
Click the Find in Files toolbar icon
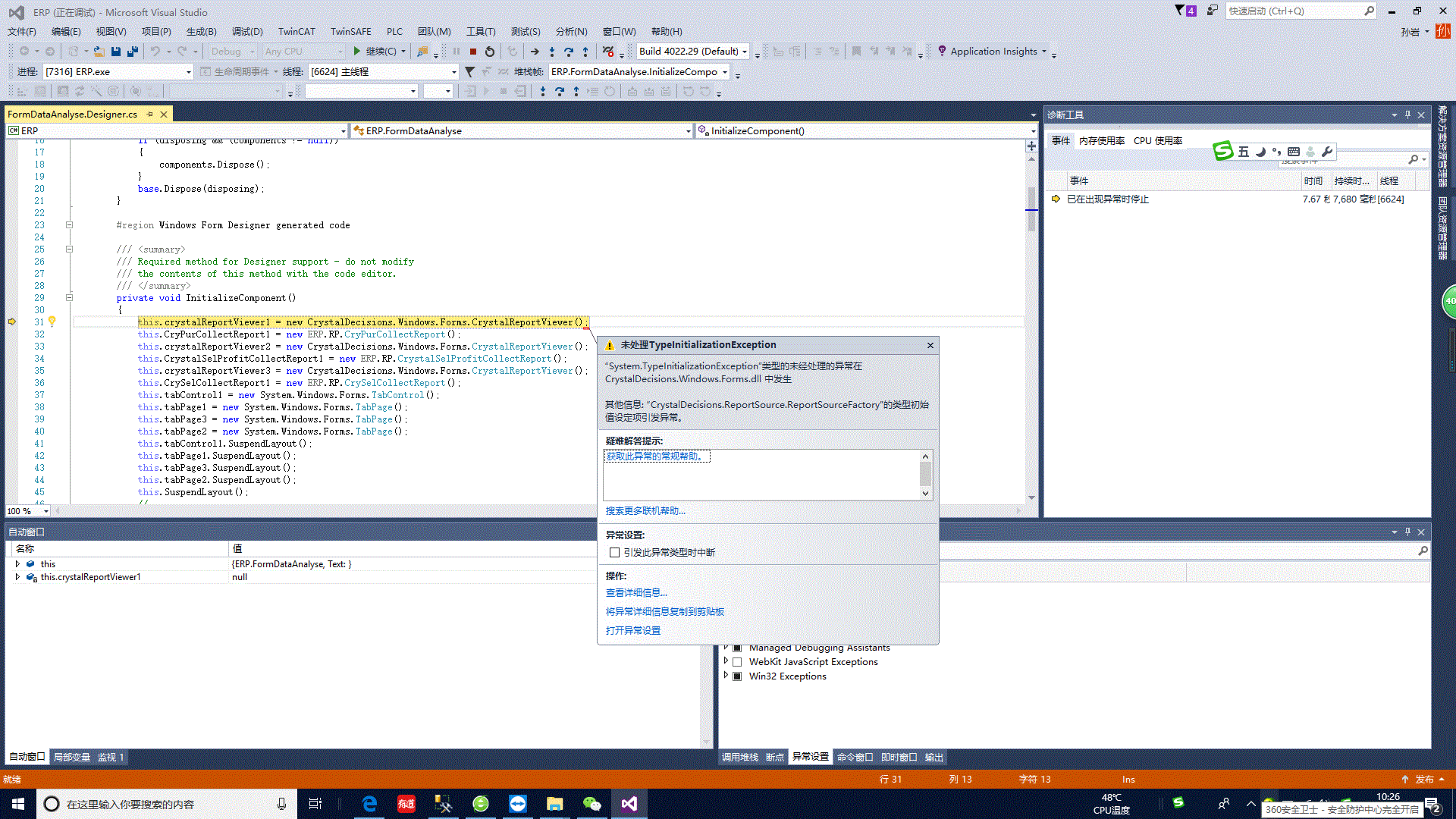[422, 52]
